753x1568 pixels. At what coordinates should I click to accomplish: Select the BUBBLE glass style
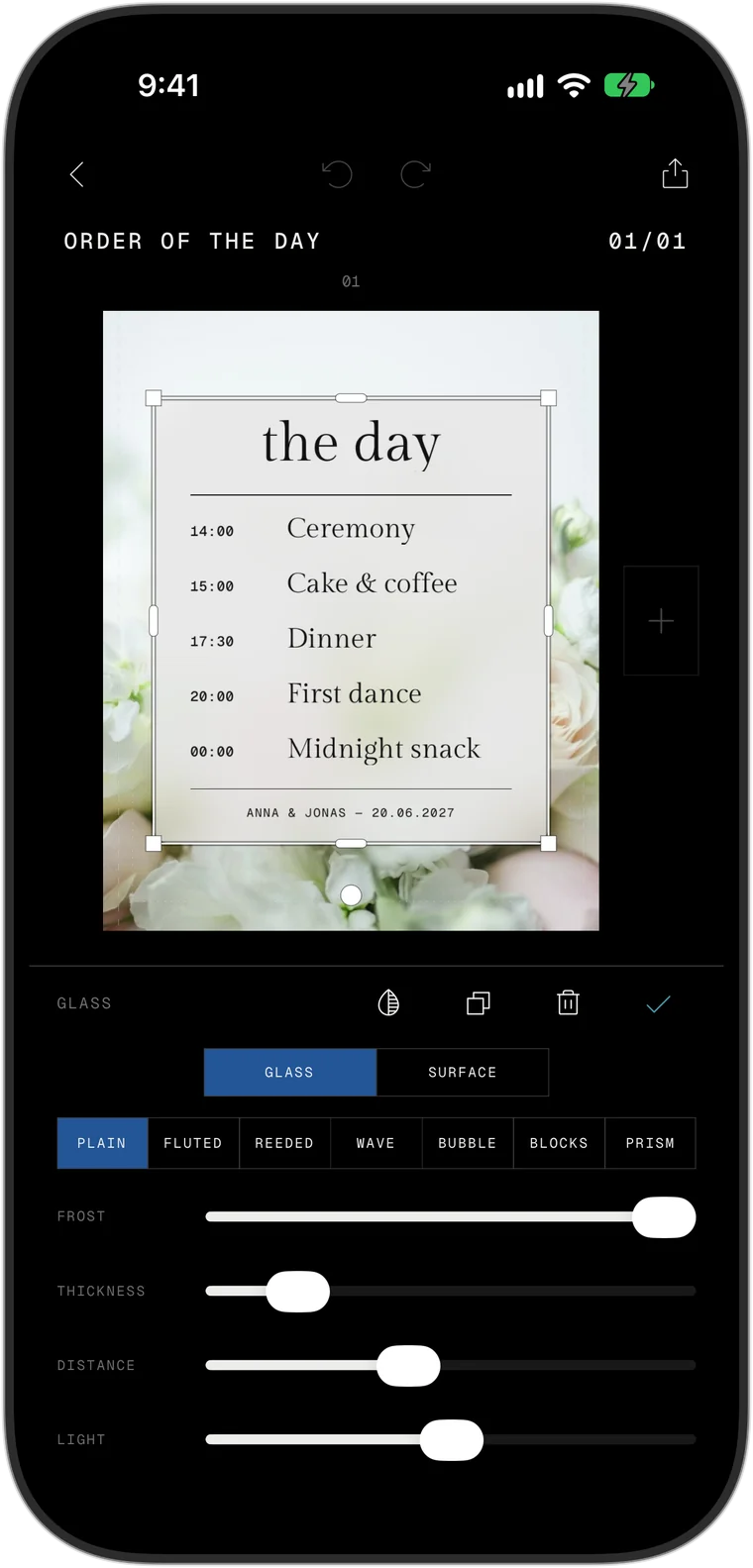468,1143
